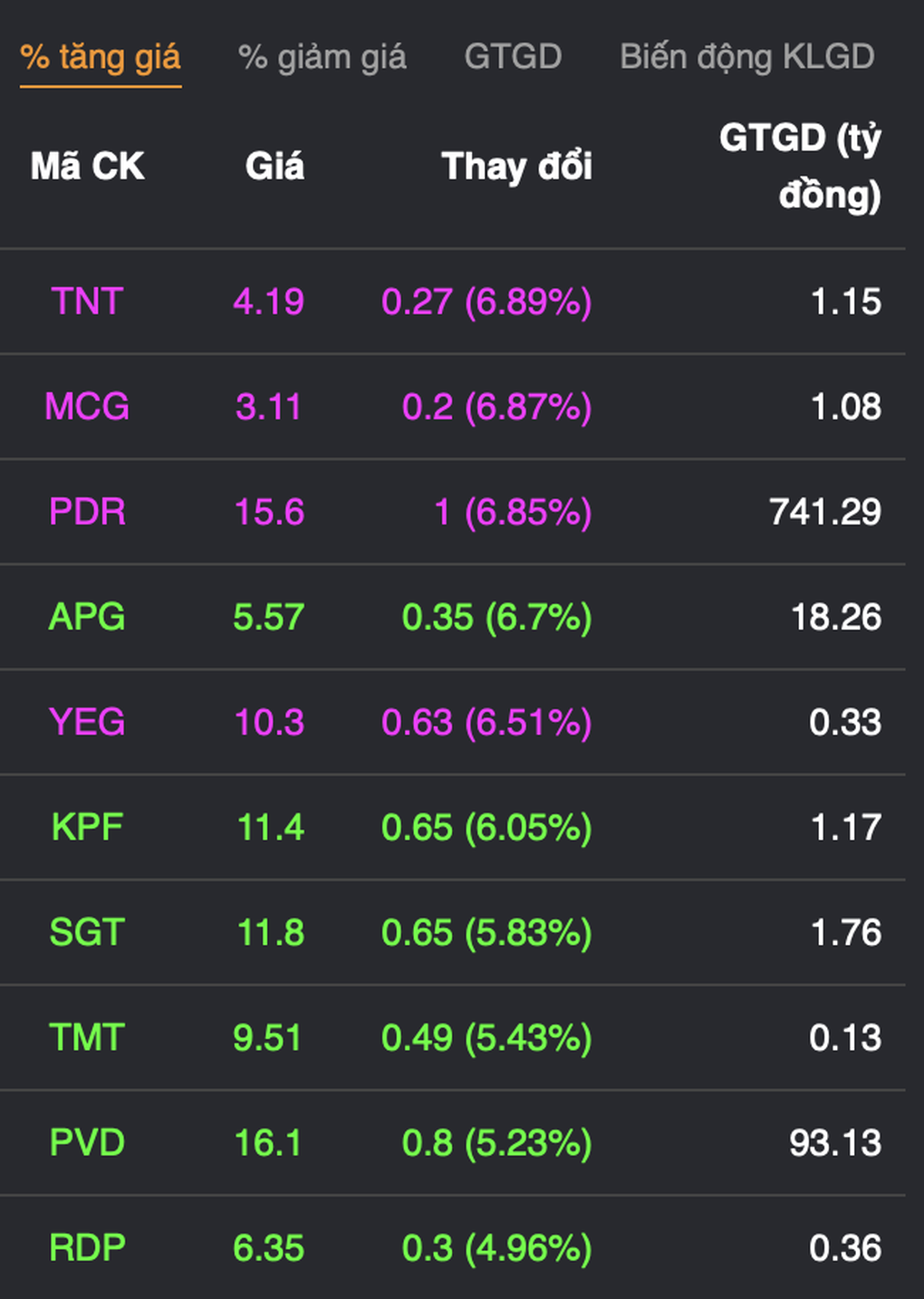Click the GTGD (tỷ đồng) column header
Screen dimensions: 924x1299
point(800,167)
